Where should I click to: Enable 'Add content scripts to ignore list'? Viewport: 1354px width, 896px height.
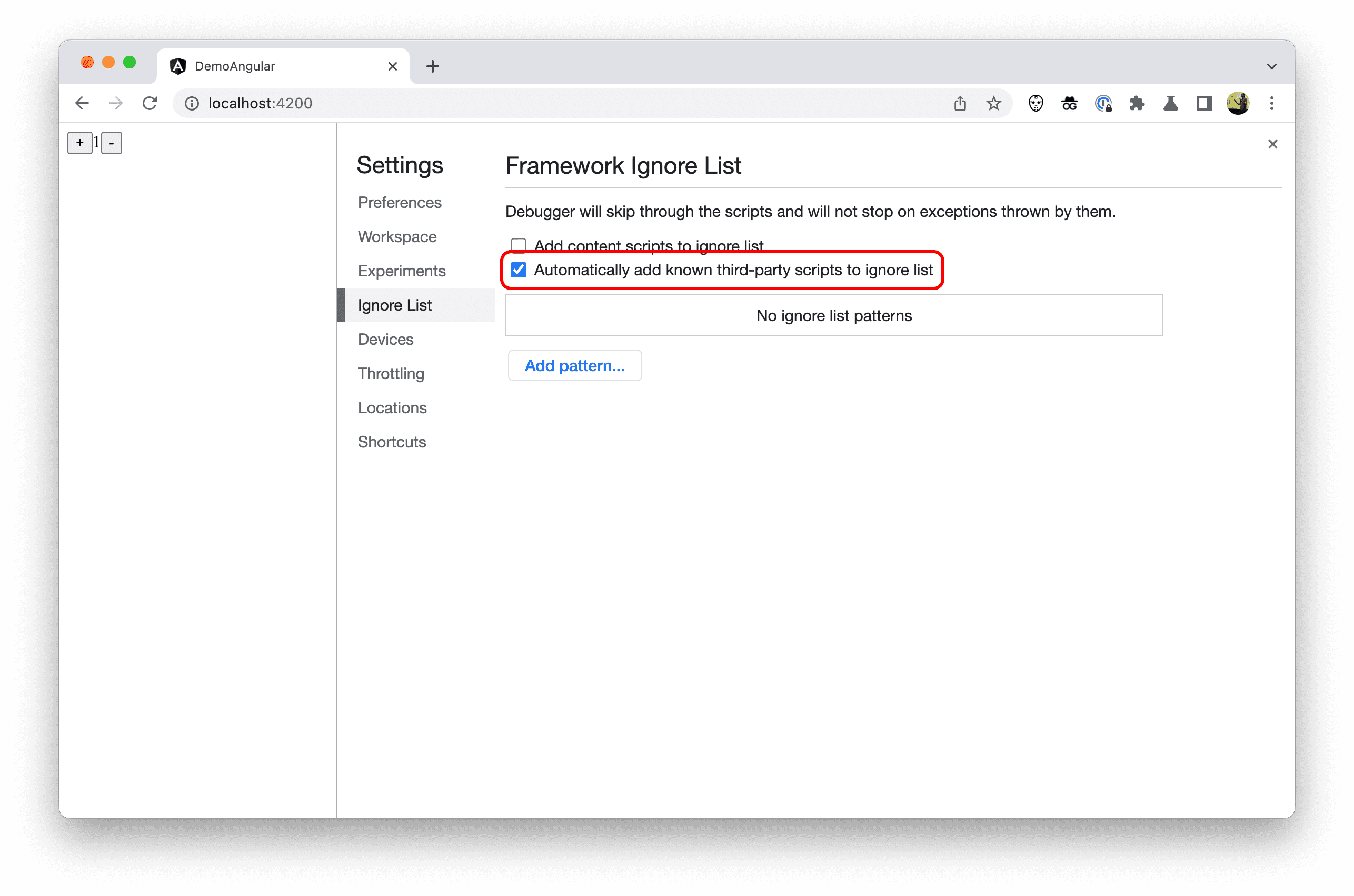(x=519, y=245)
